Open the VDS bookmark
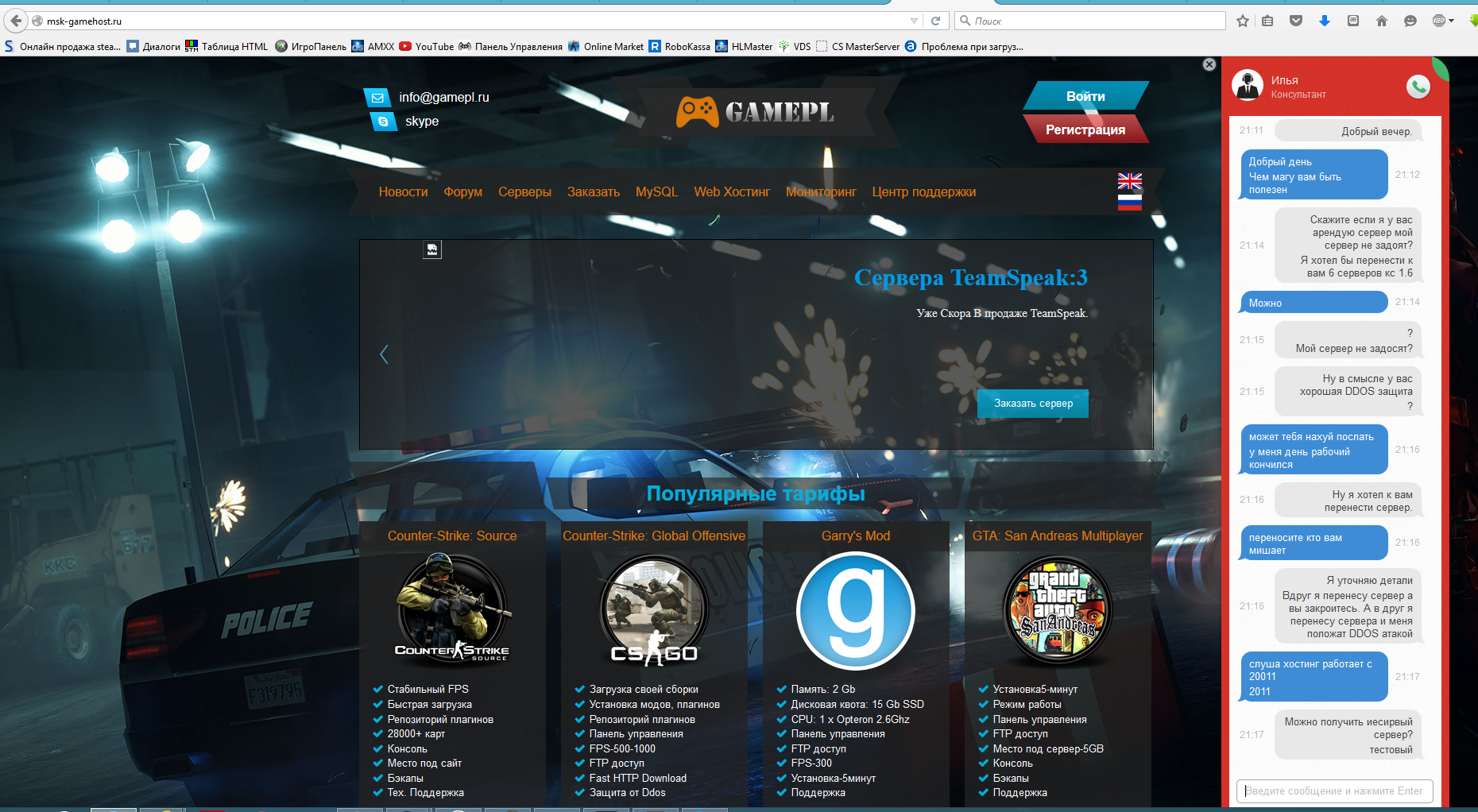Screen dimensions: 1478x812 [795, 46]
